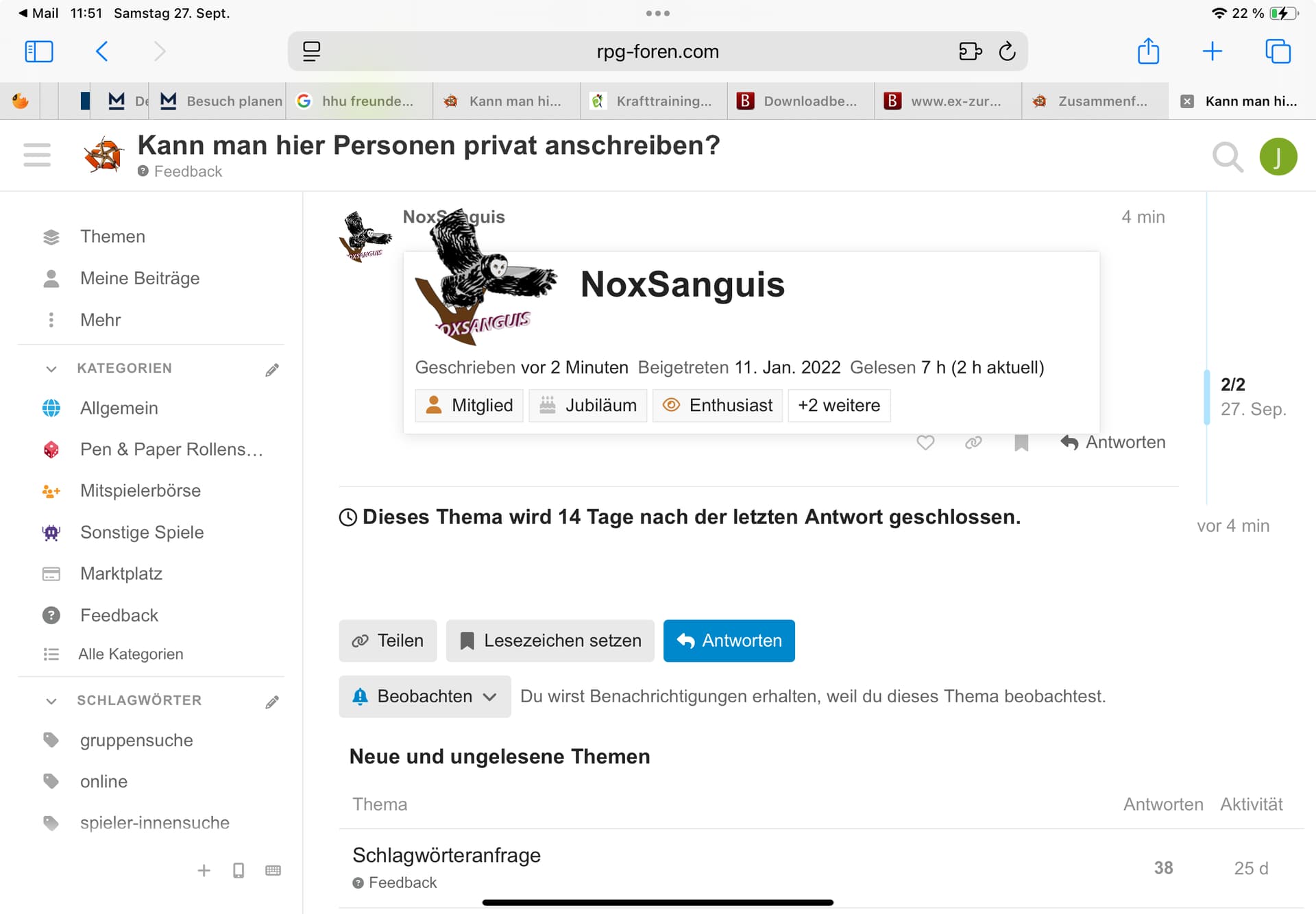1316x914 pixels.
Task: Click the forum search magnifier icon
Action: [1227, 157]
